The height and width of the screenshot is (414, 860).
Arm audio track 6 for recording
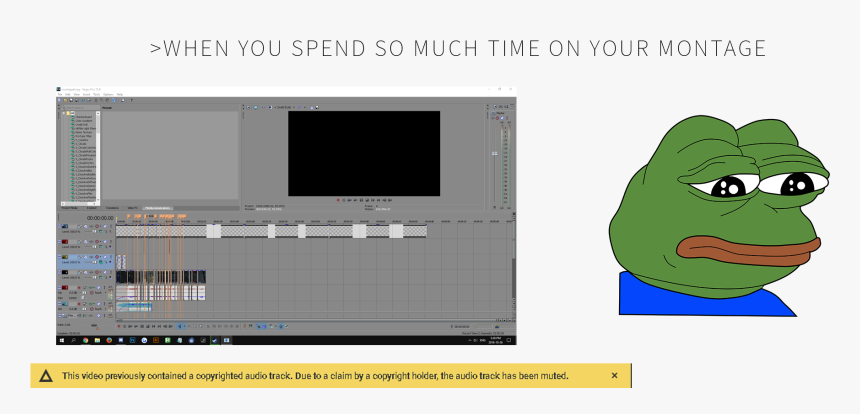click(79, 304)
